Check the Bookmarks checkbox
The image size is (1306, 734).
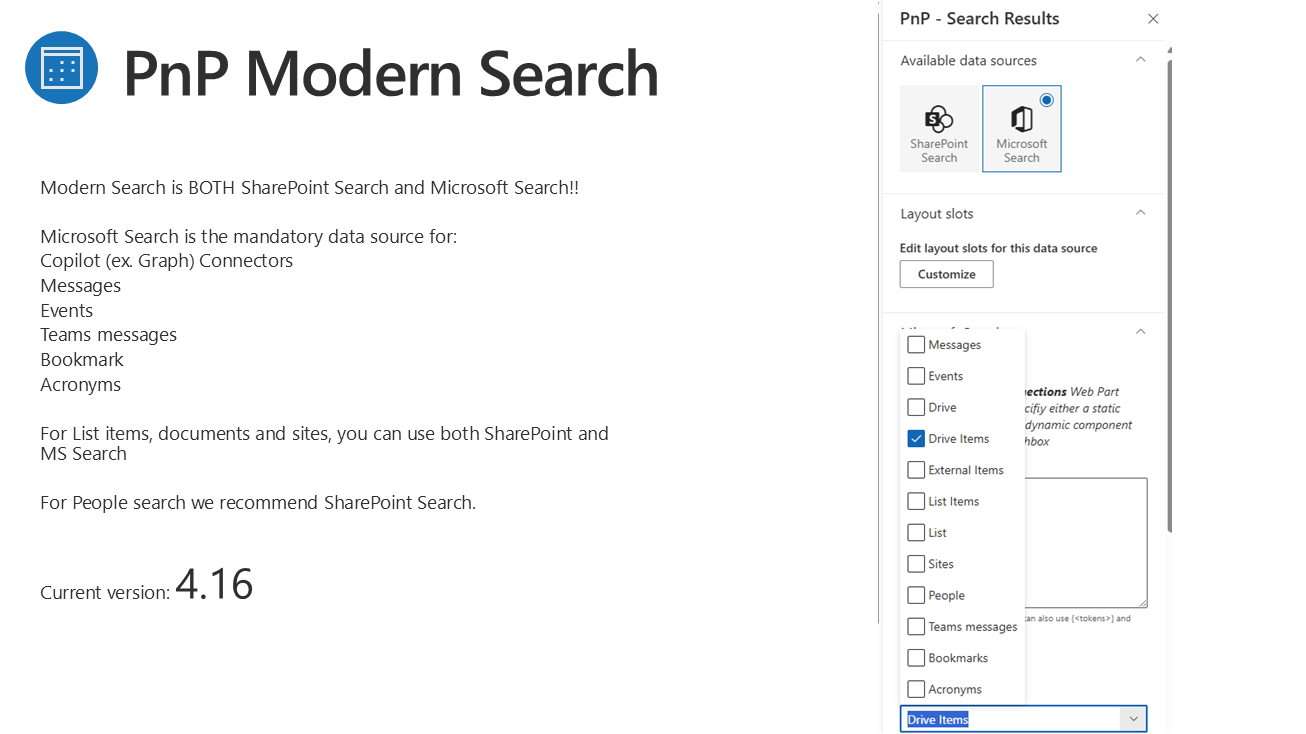916,658
